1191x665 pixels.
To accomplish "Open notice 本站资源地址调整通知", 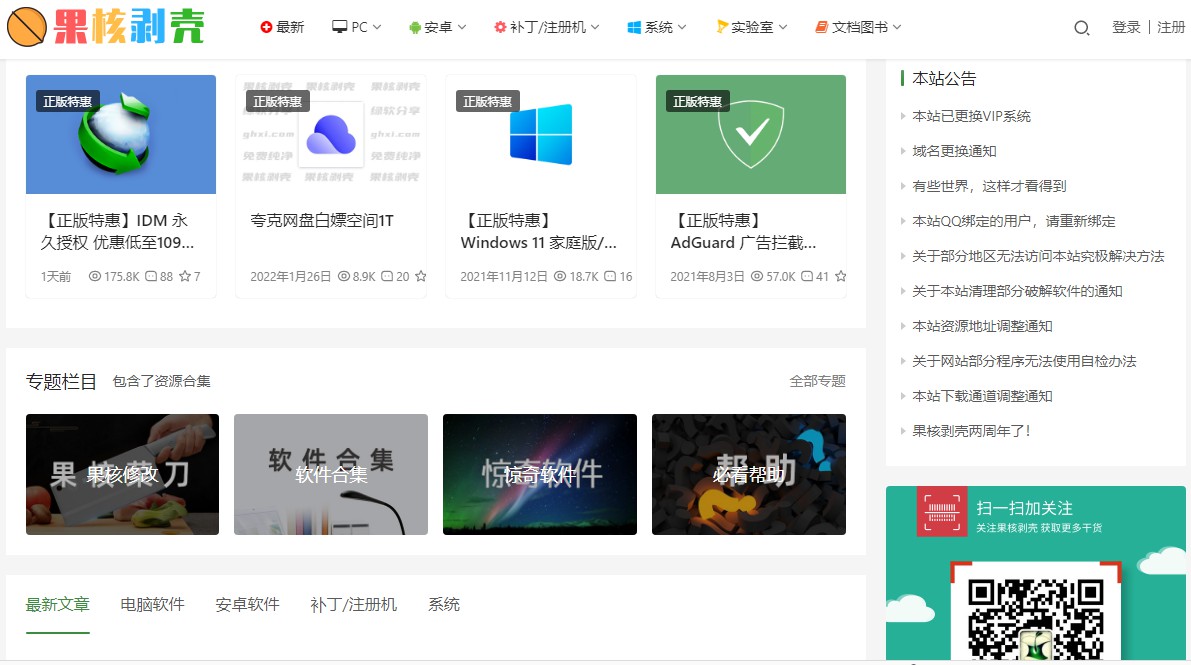I will (x=982, y=326).
